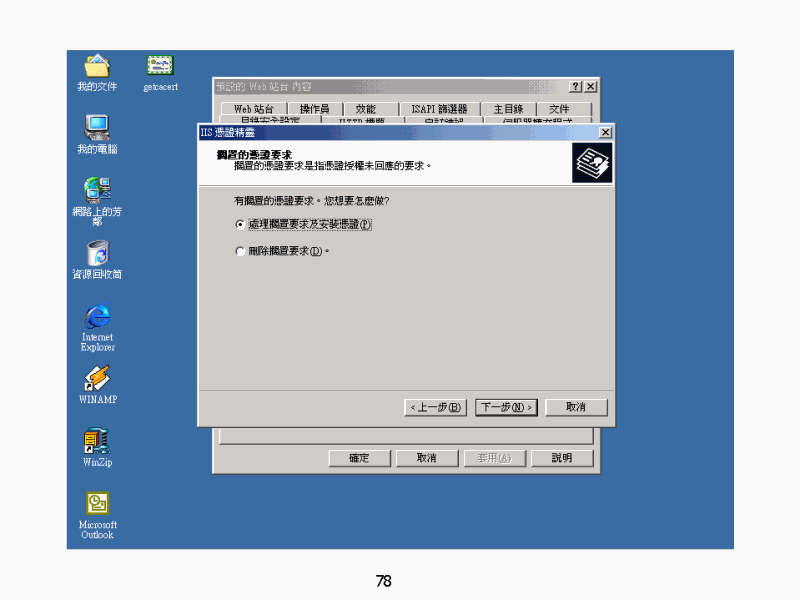
Task: Select 處理擱置要求及安裝憑證 radio option
Action: [239, 225]
